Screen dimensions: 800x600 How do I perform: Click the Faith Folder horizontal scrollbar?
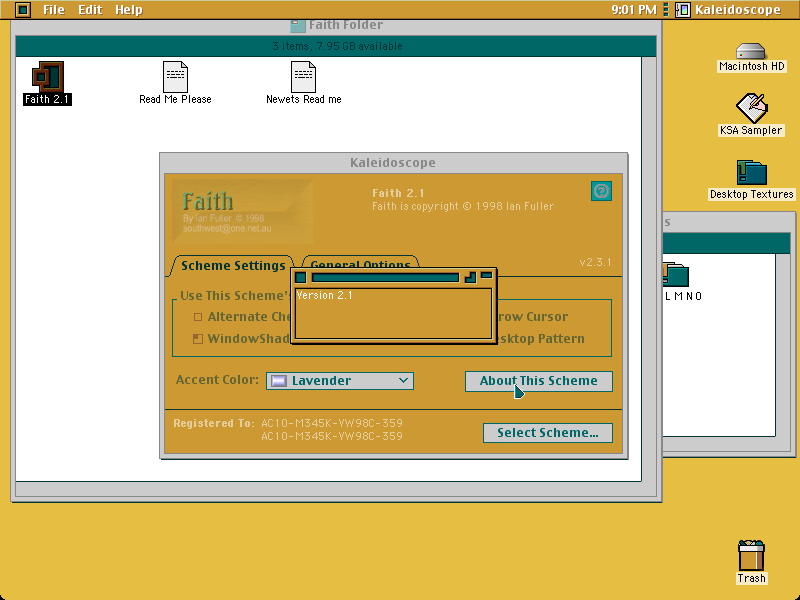click(328, 489)
